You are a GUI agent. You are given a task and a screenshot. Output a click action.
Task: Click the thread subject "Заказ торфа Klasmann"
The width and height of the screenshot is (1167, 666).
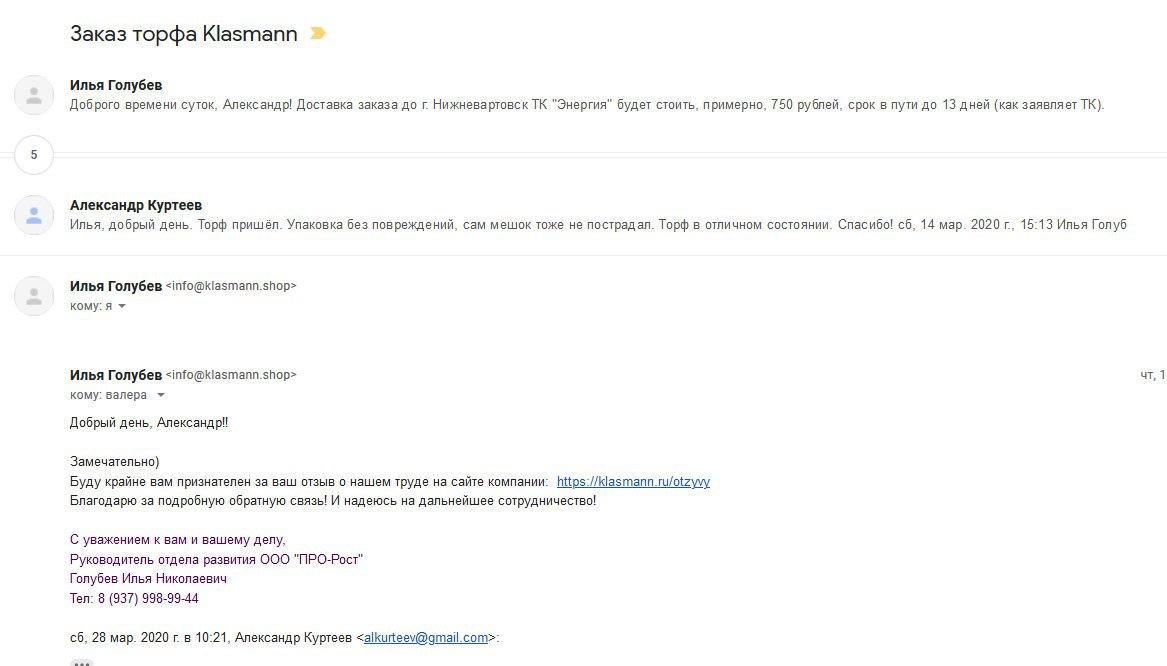tap(183, 34)
